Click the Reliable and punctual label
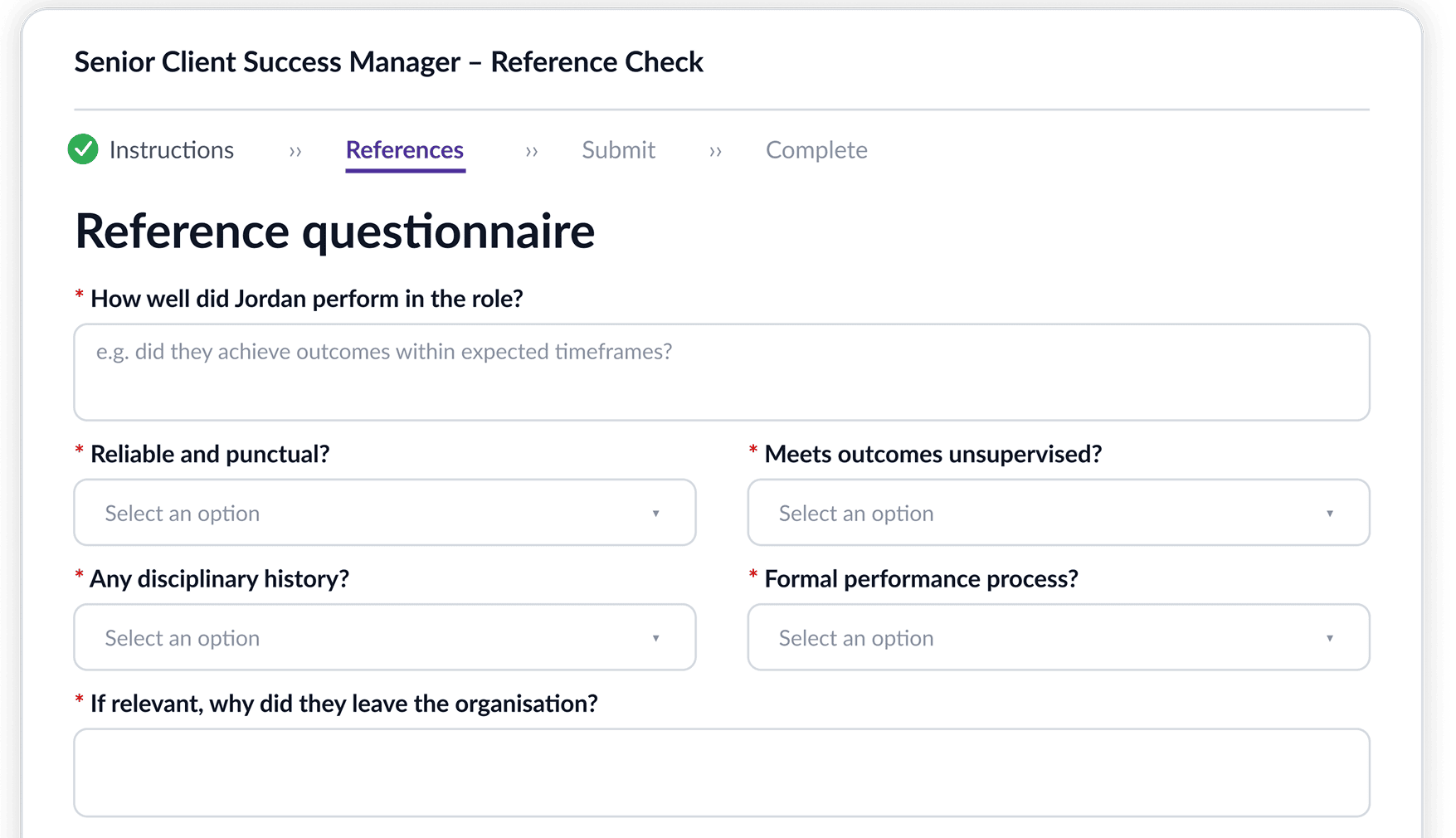This screenshot has width=1456, height=838. [210, 455]
